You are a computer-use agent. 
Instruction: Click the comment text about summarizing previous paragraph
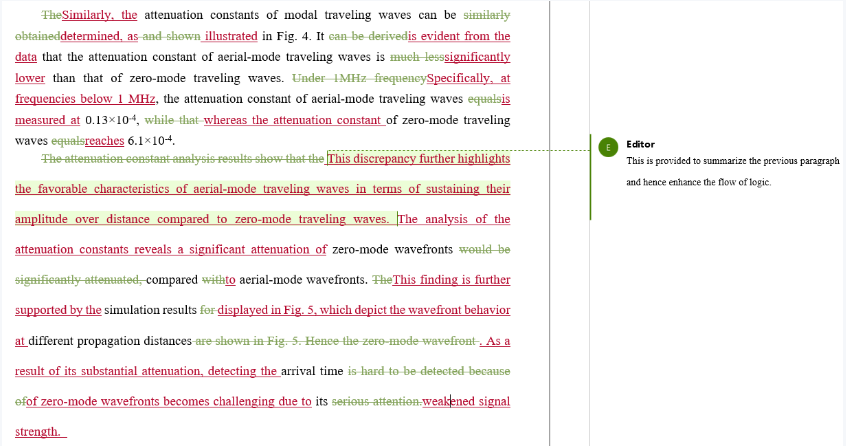732,161
